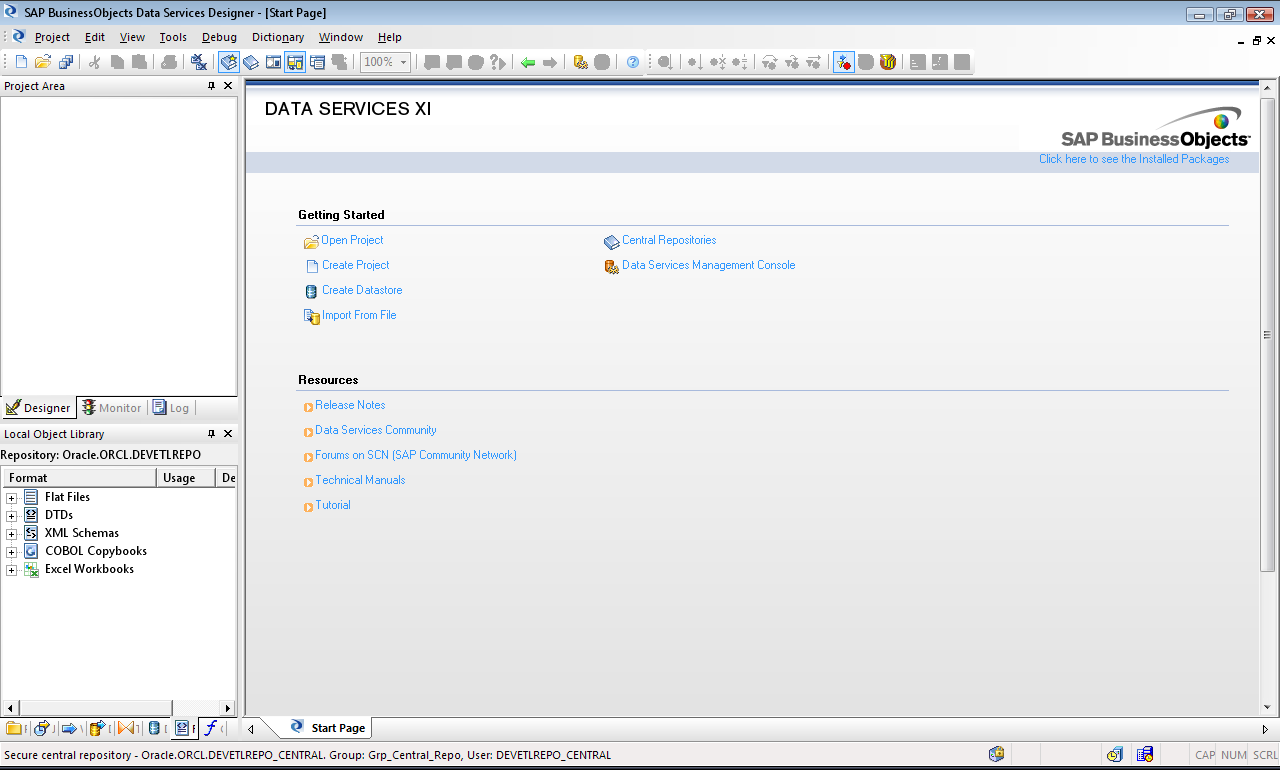
Task: Click the Create Datastore link
Action: coord(362,290)
